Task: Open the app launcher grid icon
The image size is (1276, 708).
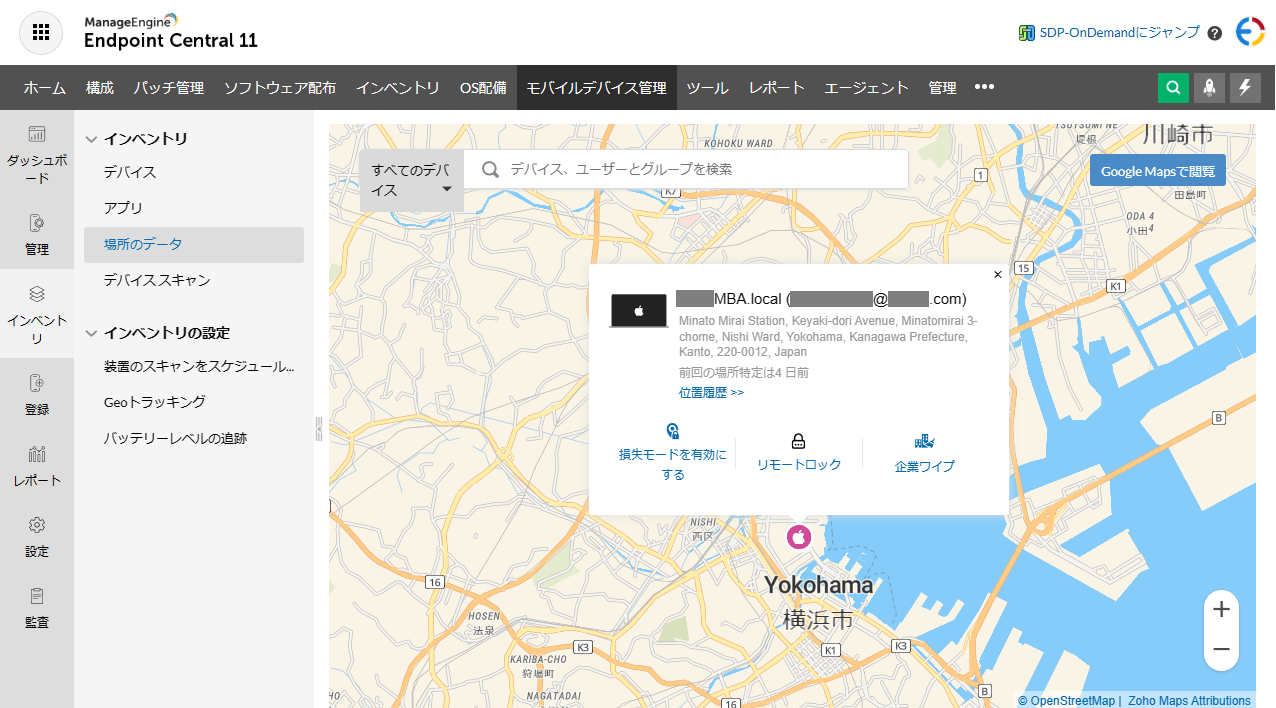Action: 41,32
